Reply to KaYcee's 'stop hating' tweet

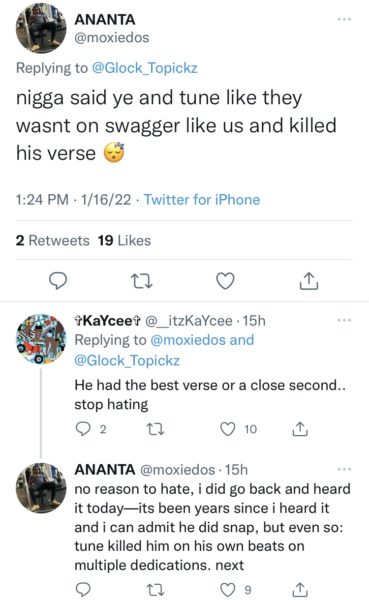pos(83,429)
